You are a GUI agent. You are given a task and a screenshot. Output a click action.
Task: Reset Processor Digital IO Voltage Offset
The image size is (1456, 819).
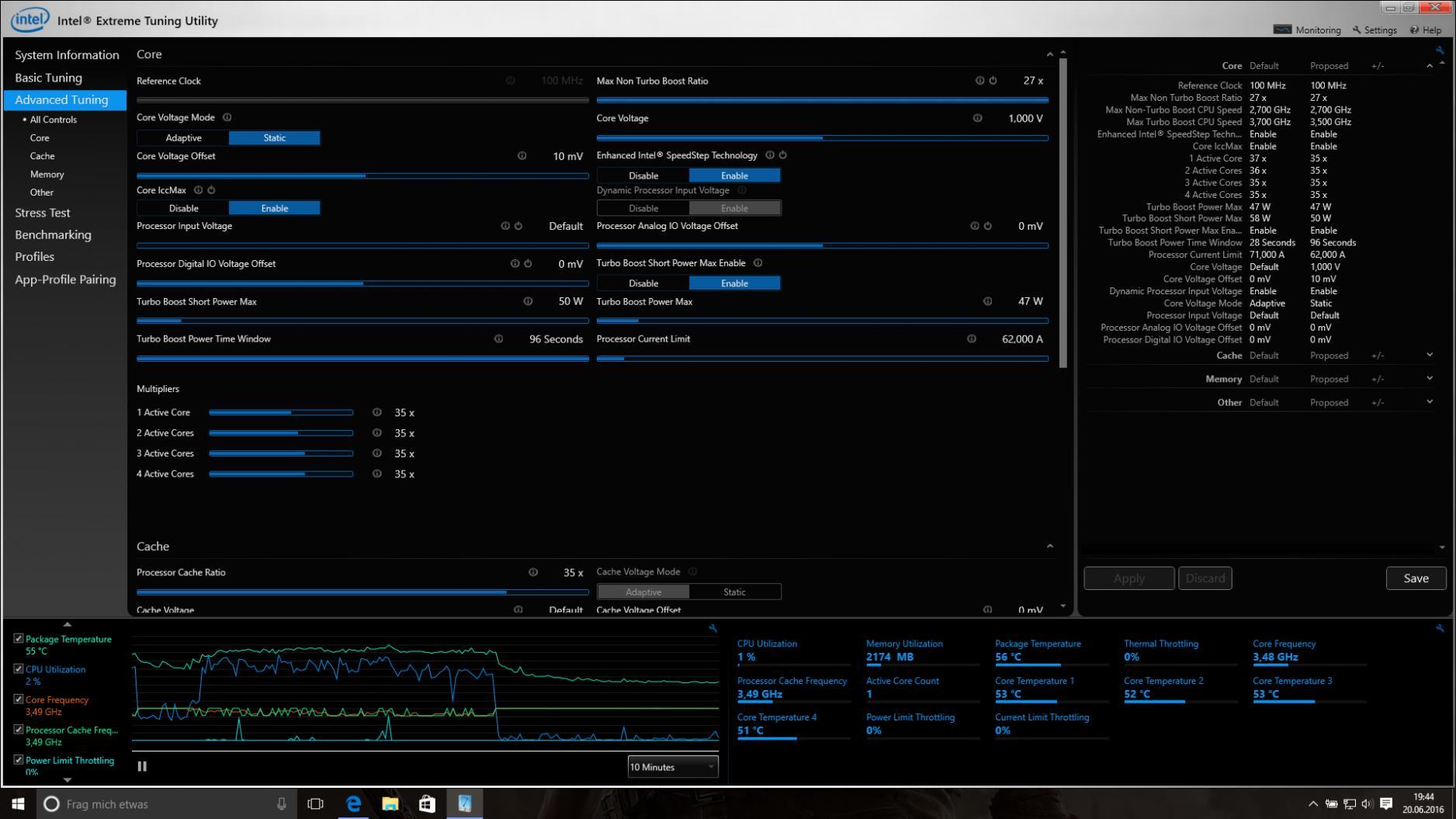point(528,264)
